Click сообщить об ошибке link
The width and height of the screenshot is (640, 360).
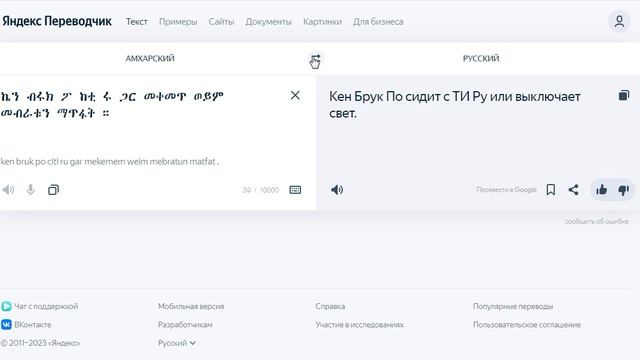596,221
